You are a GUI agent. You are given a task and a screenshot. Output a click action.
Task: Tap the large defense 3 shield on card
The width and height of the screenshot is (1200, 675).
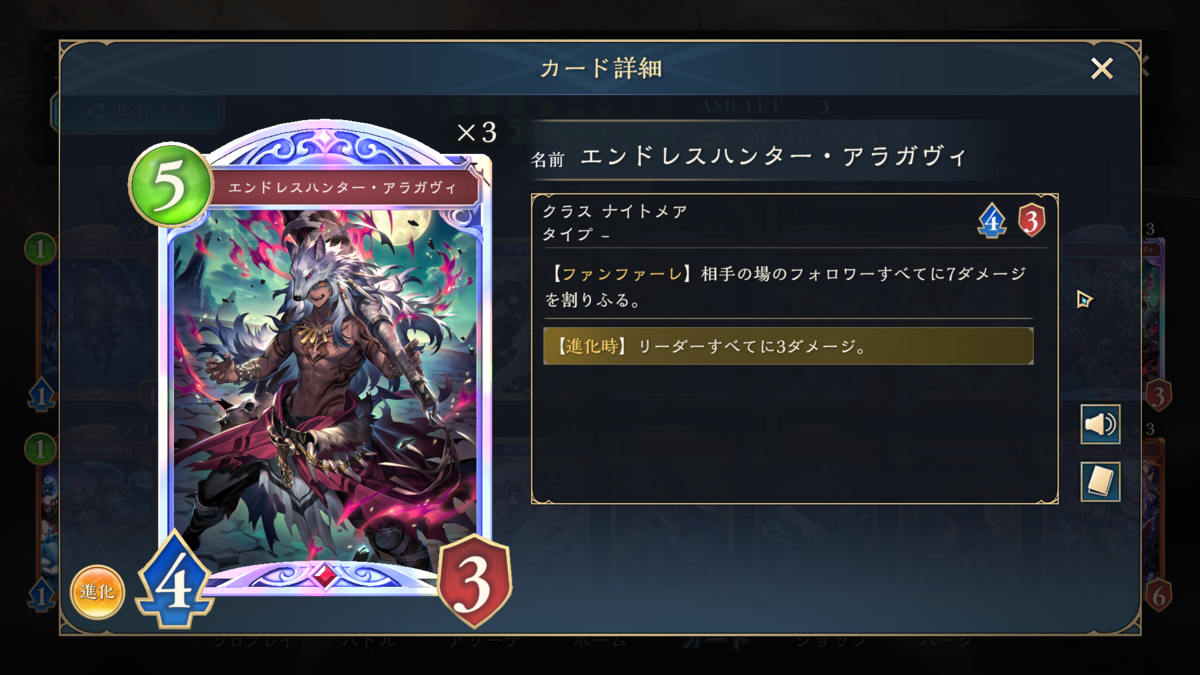tap(475, 582)
